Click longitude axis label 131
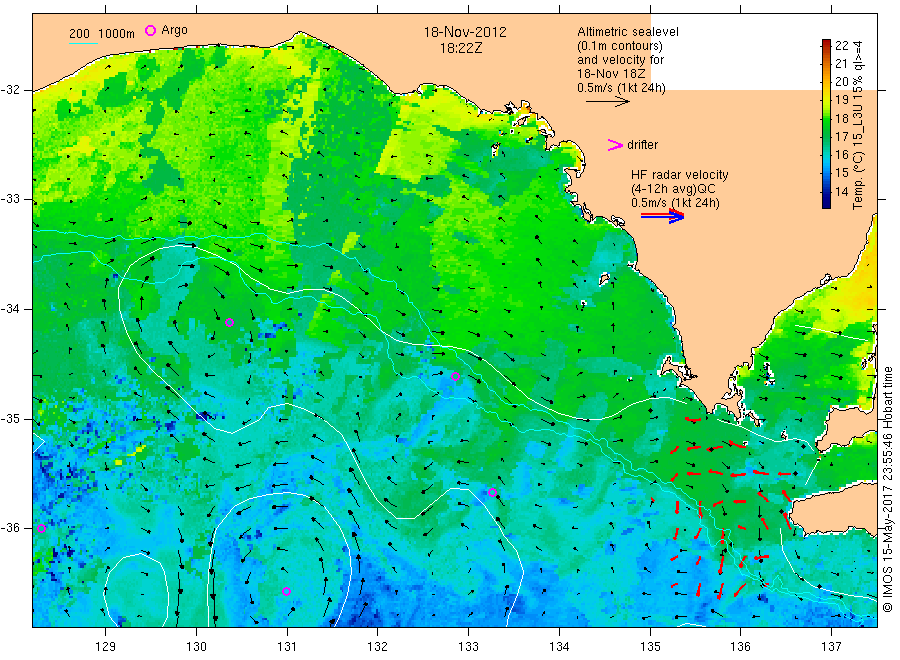 pos(287,646)
